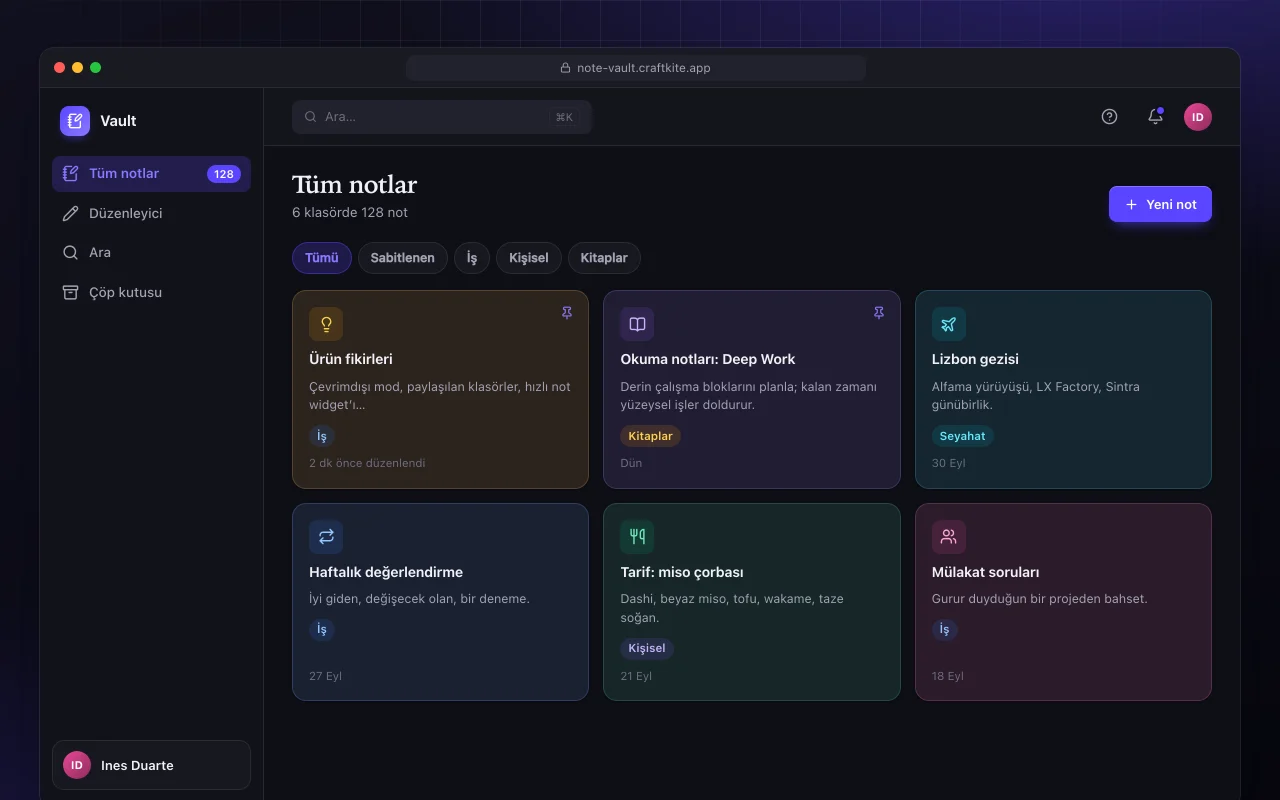
Task: Click the '6 klasörde 128 not' subtitle
Action: pyautogui.click(x=350, y=212)
